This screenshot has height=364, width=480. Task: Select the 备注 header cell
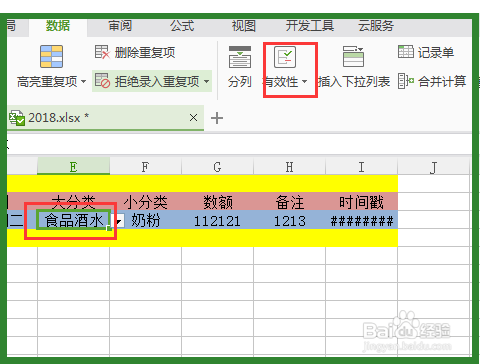[x=289, y=201]
